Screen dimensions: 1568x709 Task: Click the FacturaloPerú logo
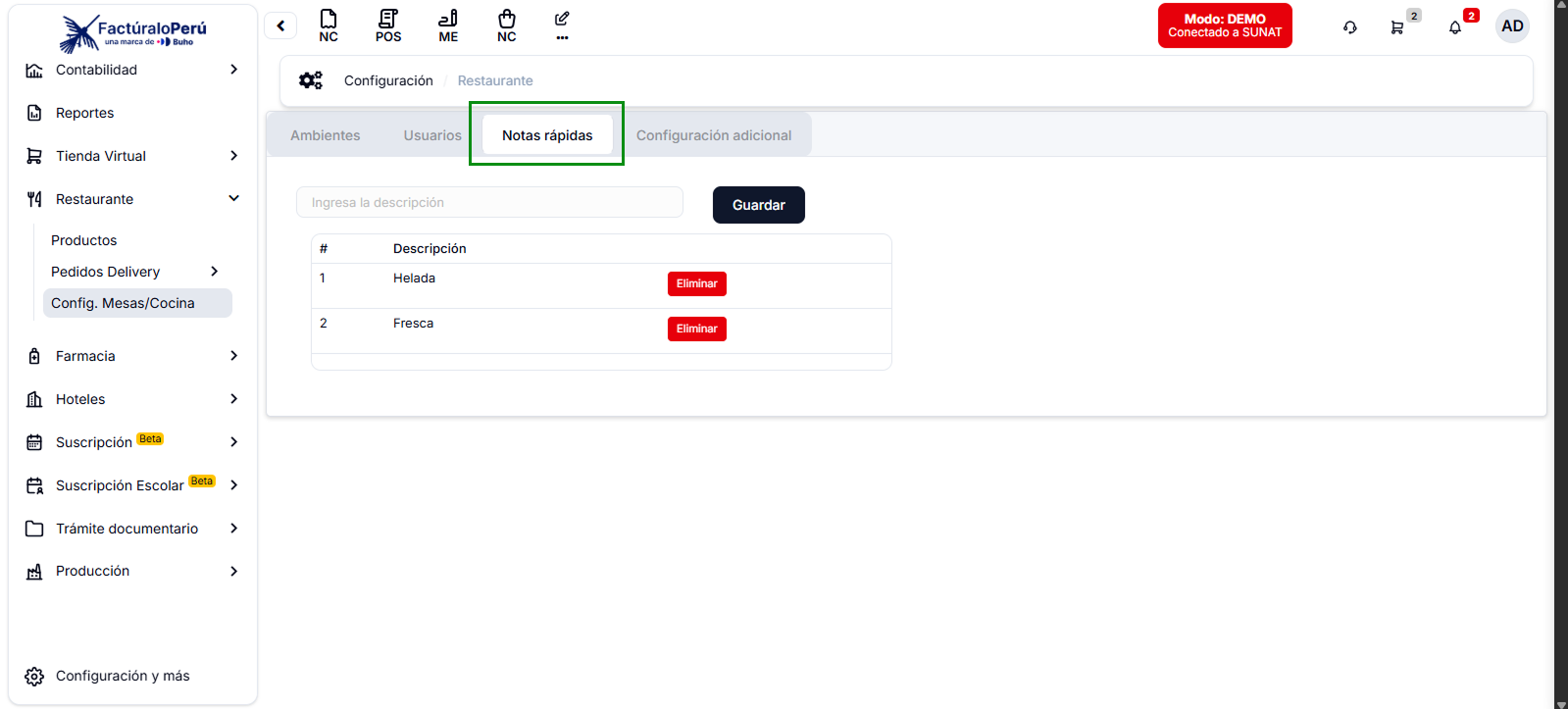(x=133, y=32)
